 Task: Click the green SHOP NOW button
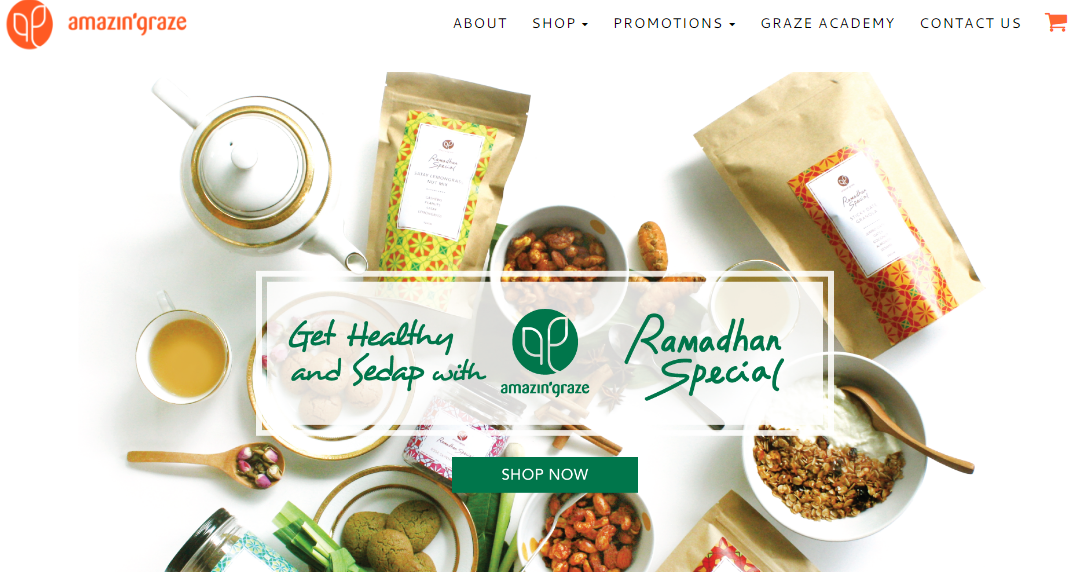pyautogui.click(x=545, y=475)
